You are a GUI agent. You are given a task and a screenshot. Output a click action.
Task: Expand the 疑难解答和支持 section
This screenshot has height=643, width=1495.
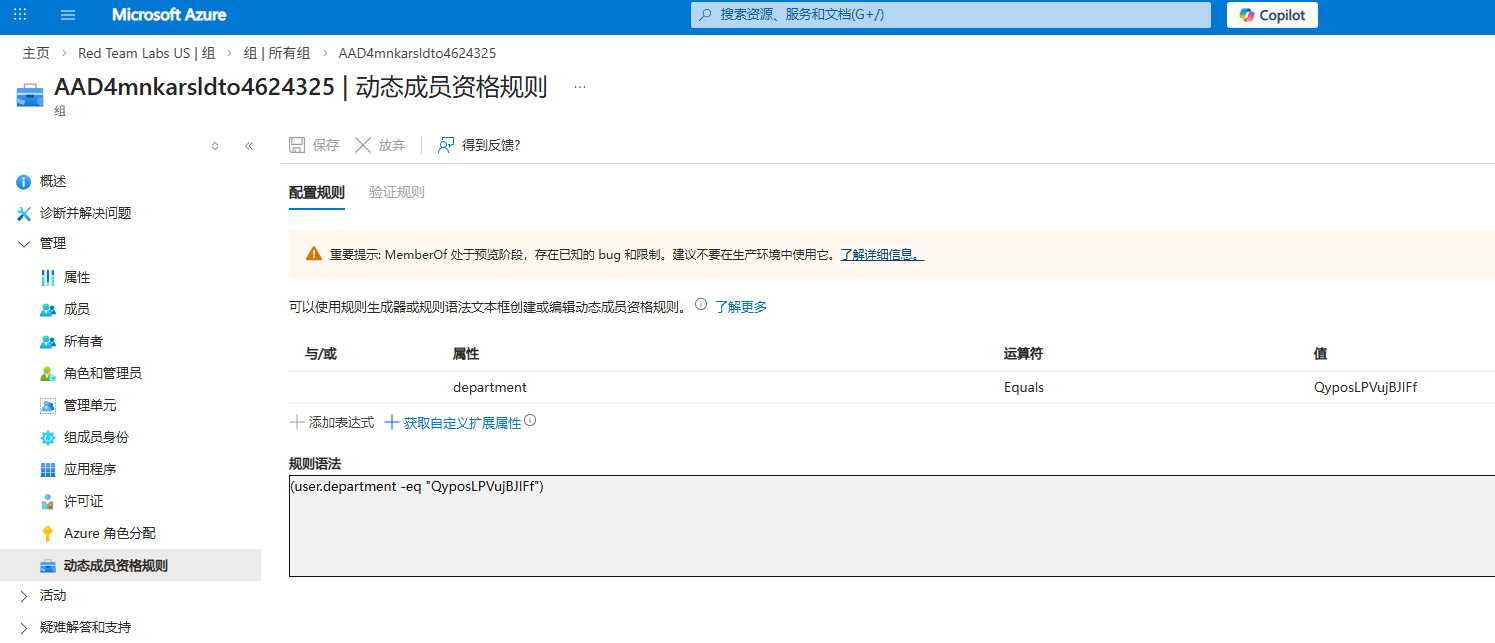pos(24,627)
